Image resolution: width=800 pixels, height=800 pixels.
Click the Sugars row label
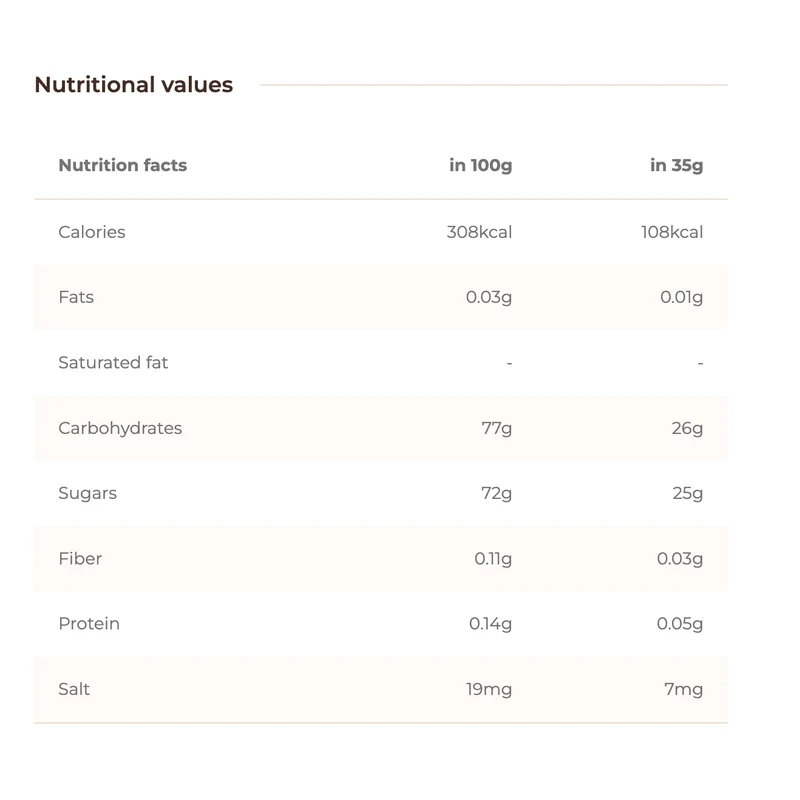pos(88,493)
